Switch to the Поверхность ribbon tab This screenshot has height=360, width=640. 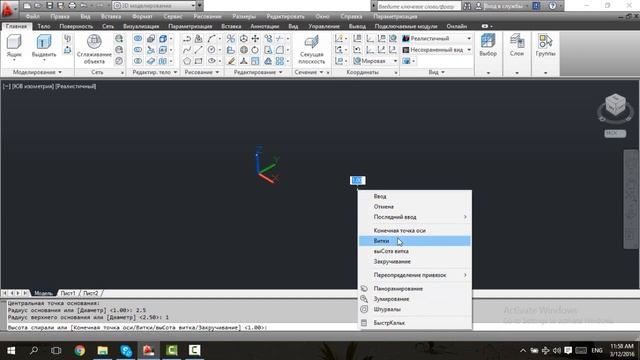(76, 26)
